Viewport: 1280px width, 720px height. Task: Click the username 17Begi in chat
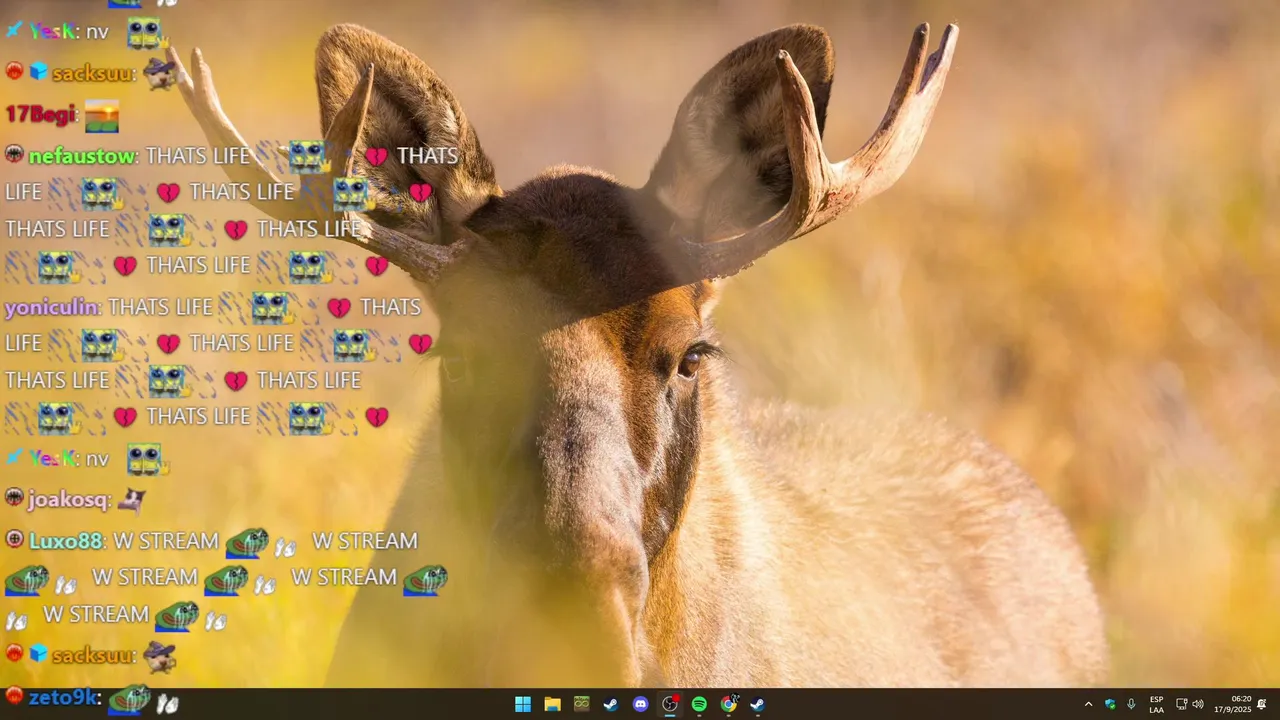click(40, 115)
